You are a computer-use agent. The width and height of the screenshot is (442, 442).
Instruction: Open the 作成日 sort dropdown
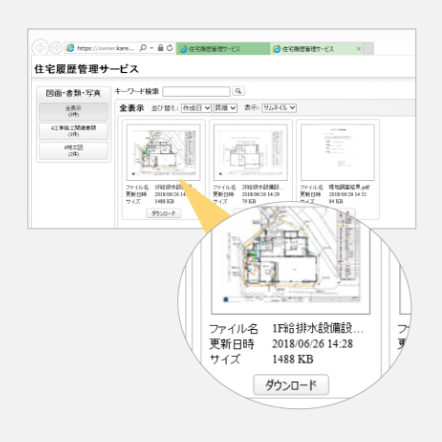click(x=196, y=108)
